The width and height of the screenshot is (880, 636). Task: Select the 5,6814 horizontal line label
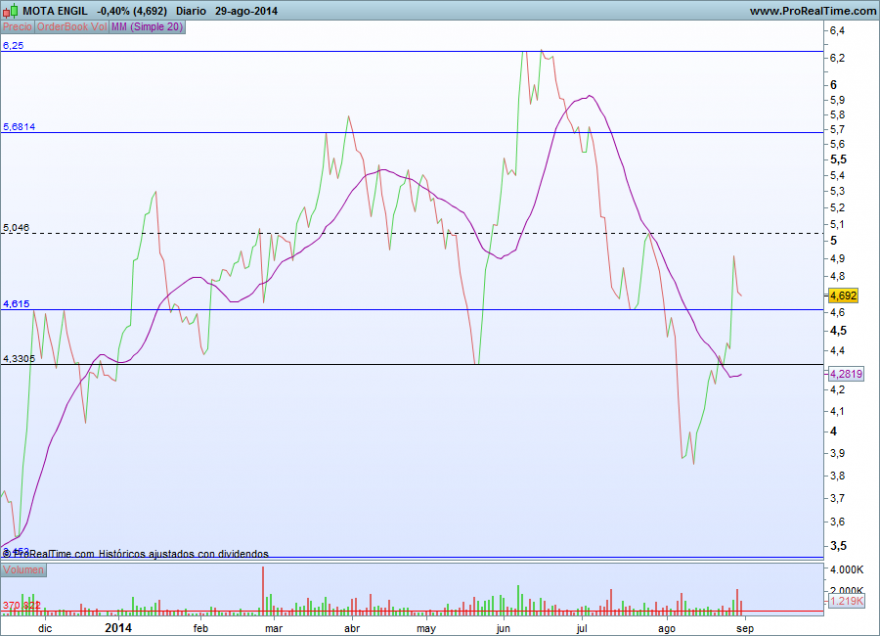pyautogui.click(x=19, y=127)
